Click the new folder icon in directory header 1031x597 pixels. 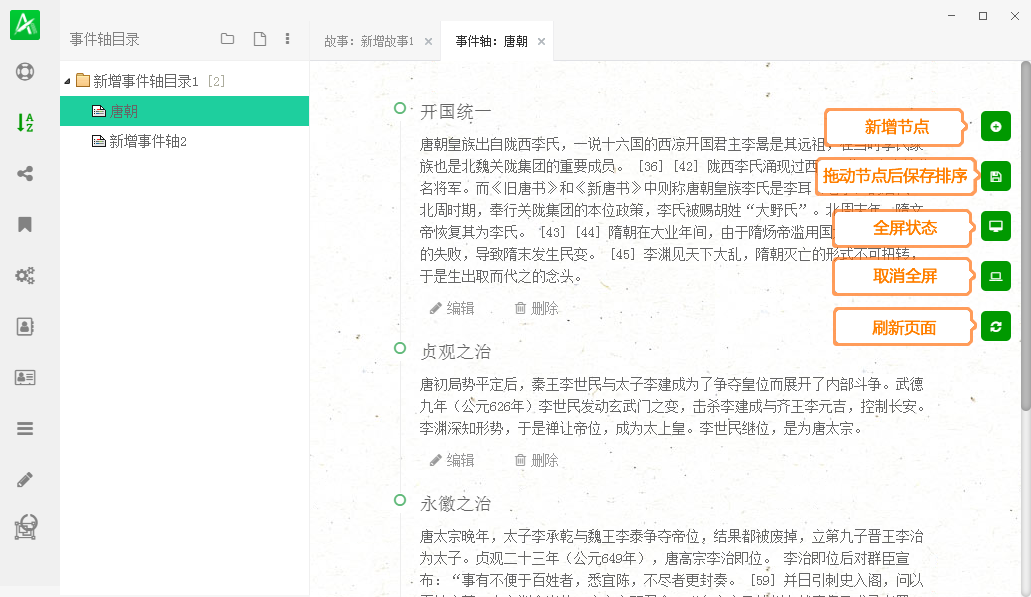228,39
